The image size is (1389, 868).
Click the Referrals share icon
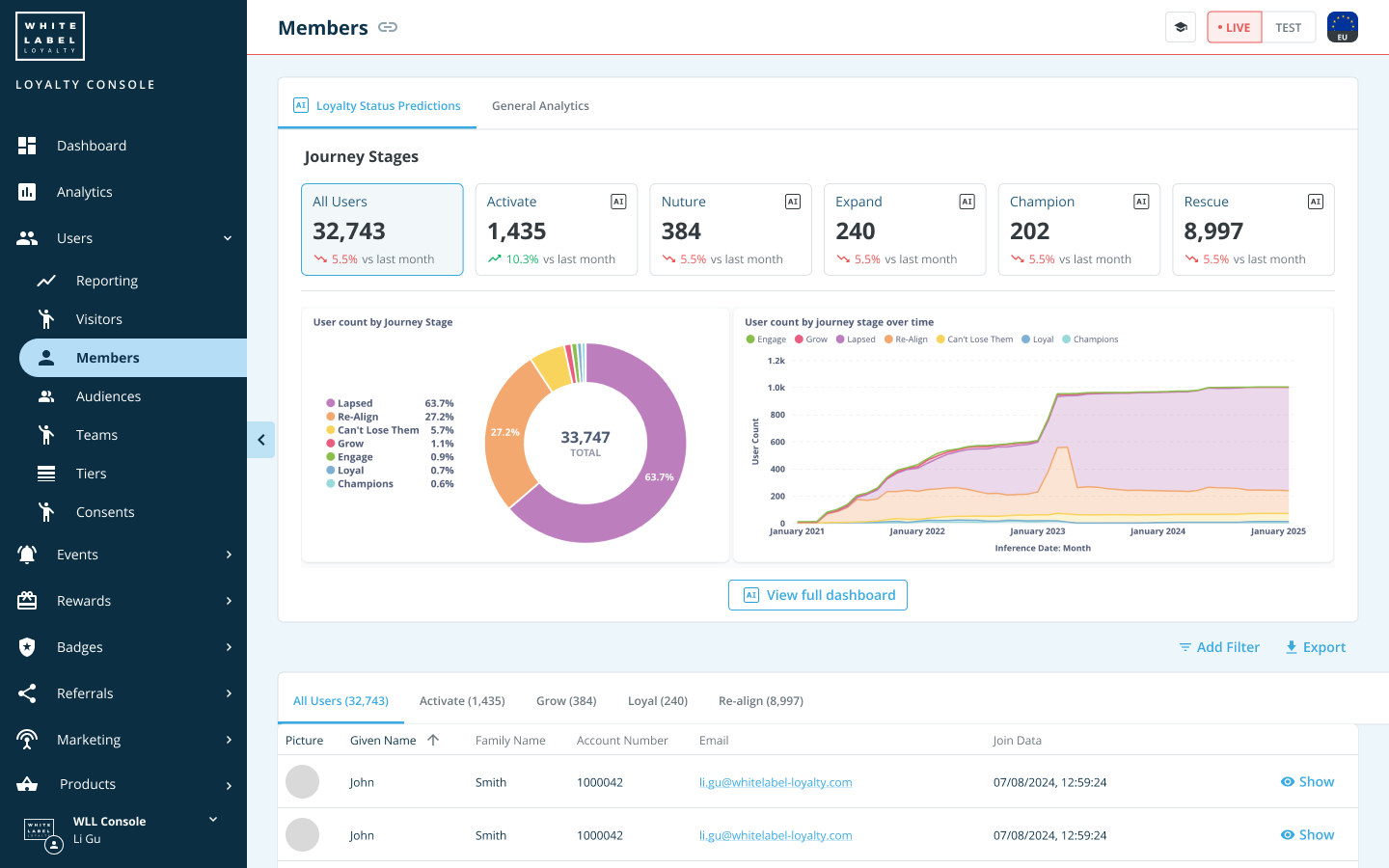pos(28,692)
